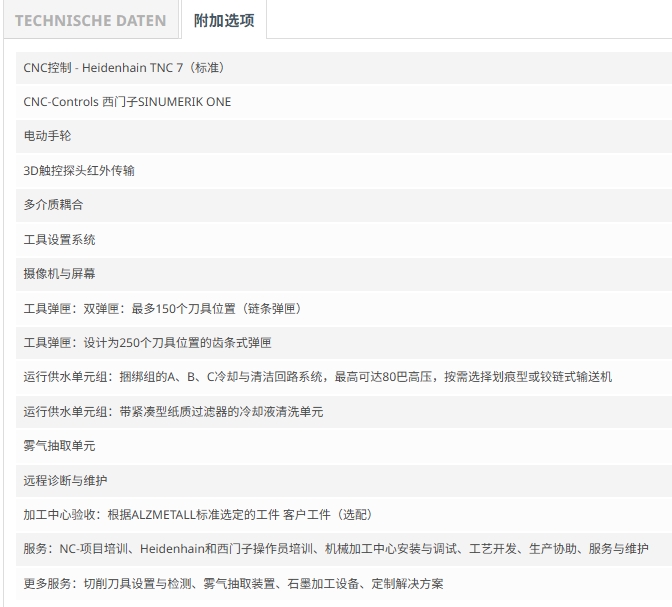The width and height of the screenshot is (672, 607).
Task: Click the CNC控制 Heidenhain TNC 7 row
Action: 344,68
